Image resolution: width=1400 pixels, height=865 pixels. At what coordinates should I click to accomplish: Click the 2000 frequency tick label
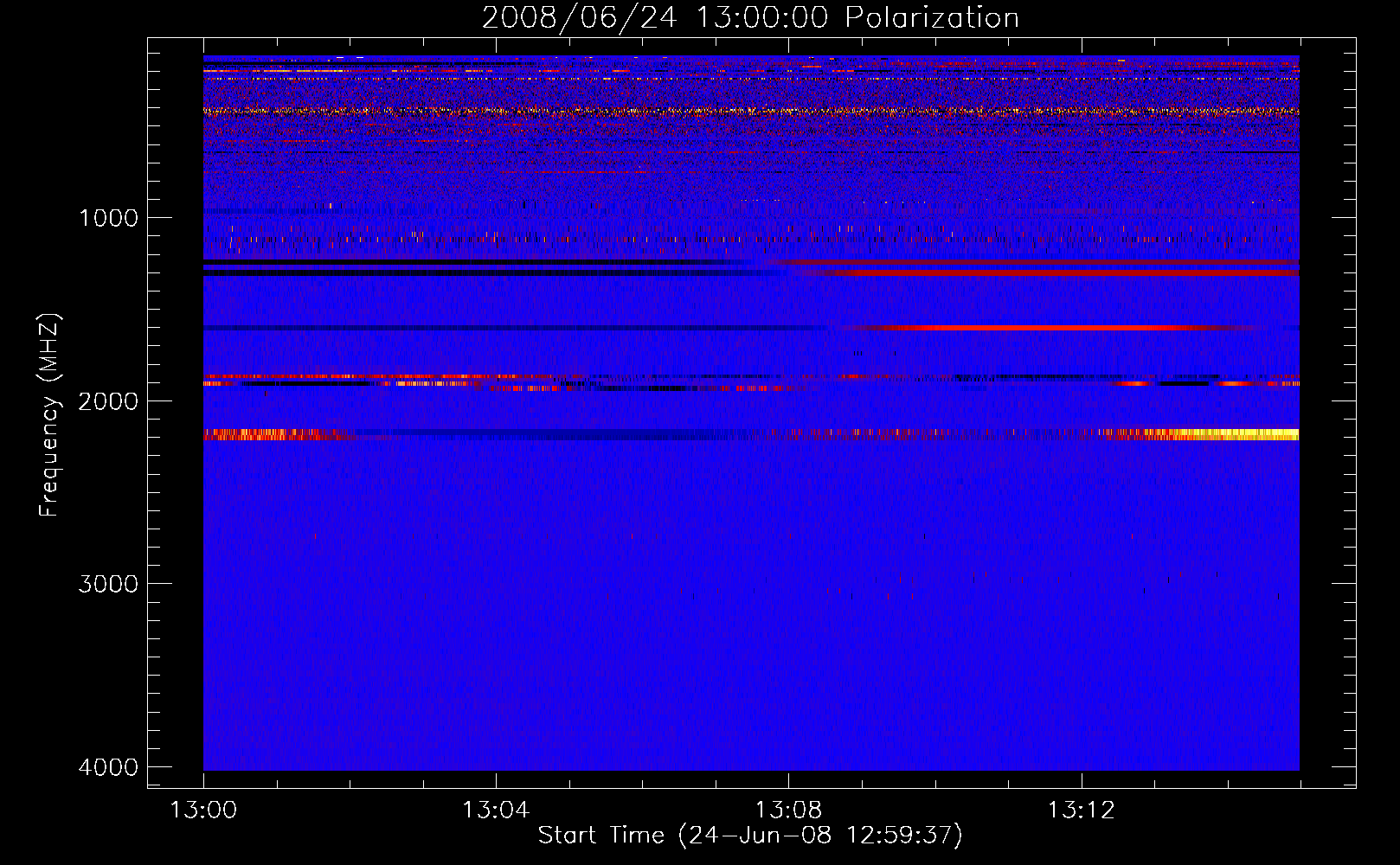tap(108, 401)
